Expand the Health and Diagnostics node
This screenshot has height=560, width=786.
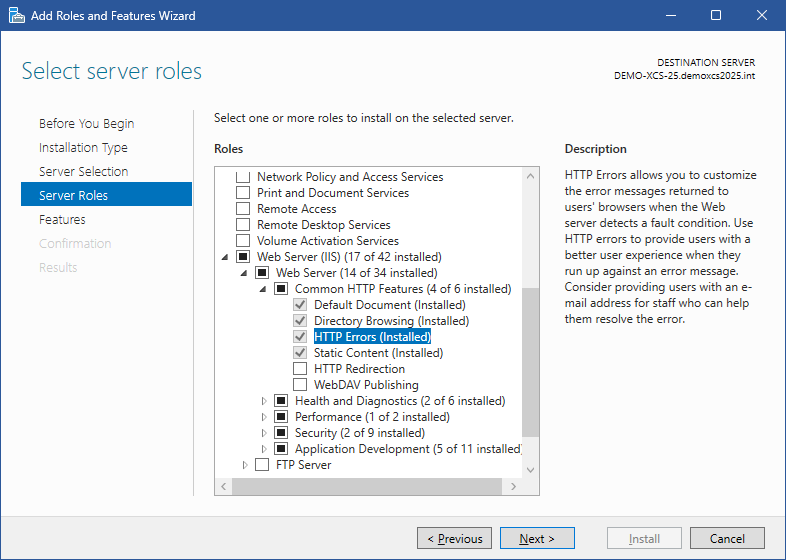click(x=264, y=401)
